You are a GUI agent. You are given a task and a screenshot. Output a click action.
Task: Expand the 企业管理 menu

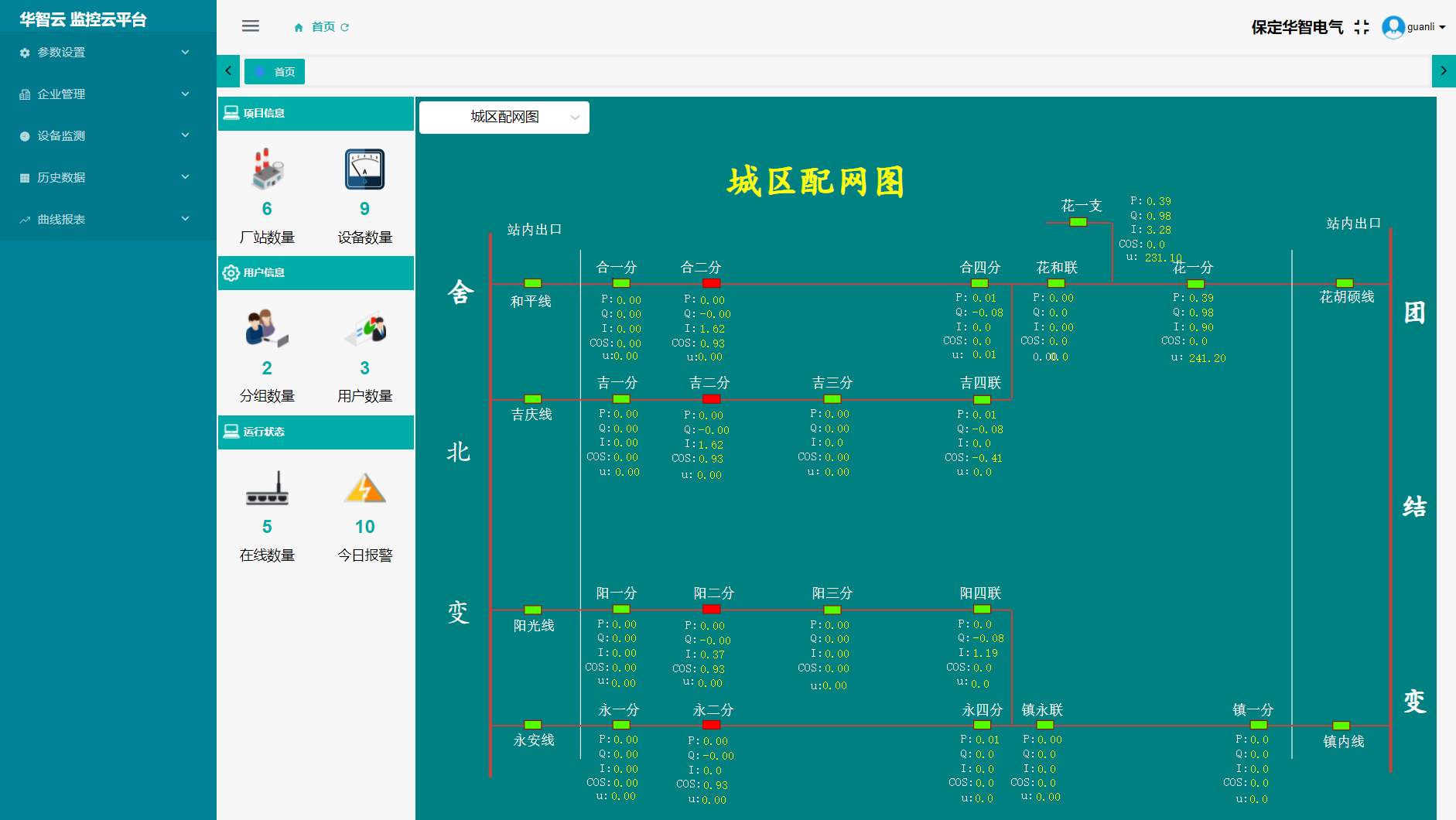coord(108,94)
